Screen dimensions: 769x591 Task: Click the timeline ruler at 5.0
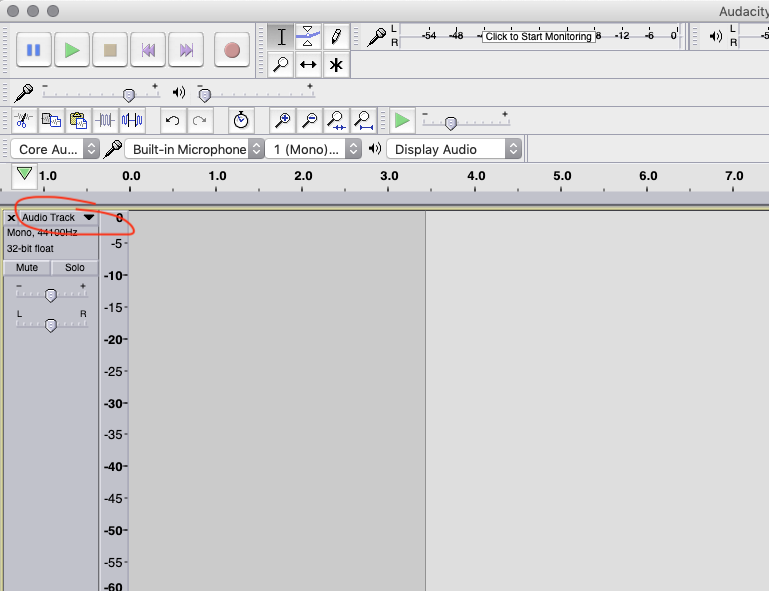562,177
